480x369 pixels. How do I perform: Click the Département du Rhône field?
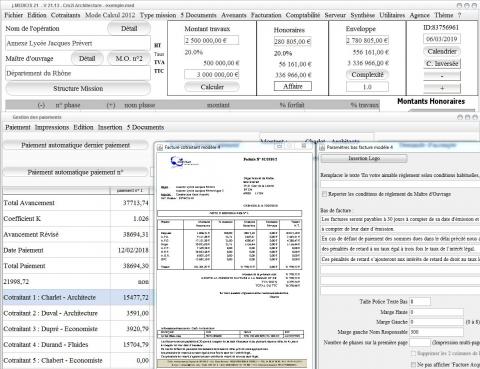coord(78,73)
